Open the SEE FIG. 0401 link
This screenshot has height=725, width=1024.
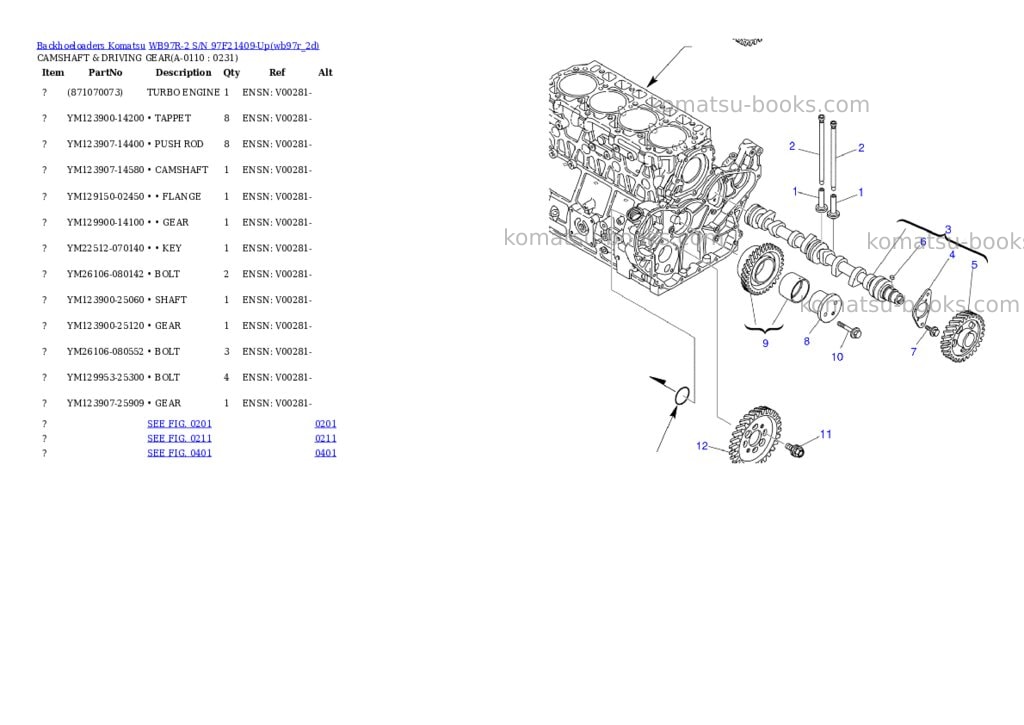(180, 453)
